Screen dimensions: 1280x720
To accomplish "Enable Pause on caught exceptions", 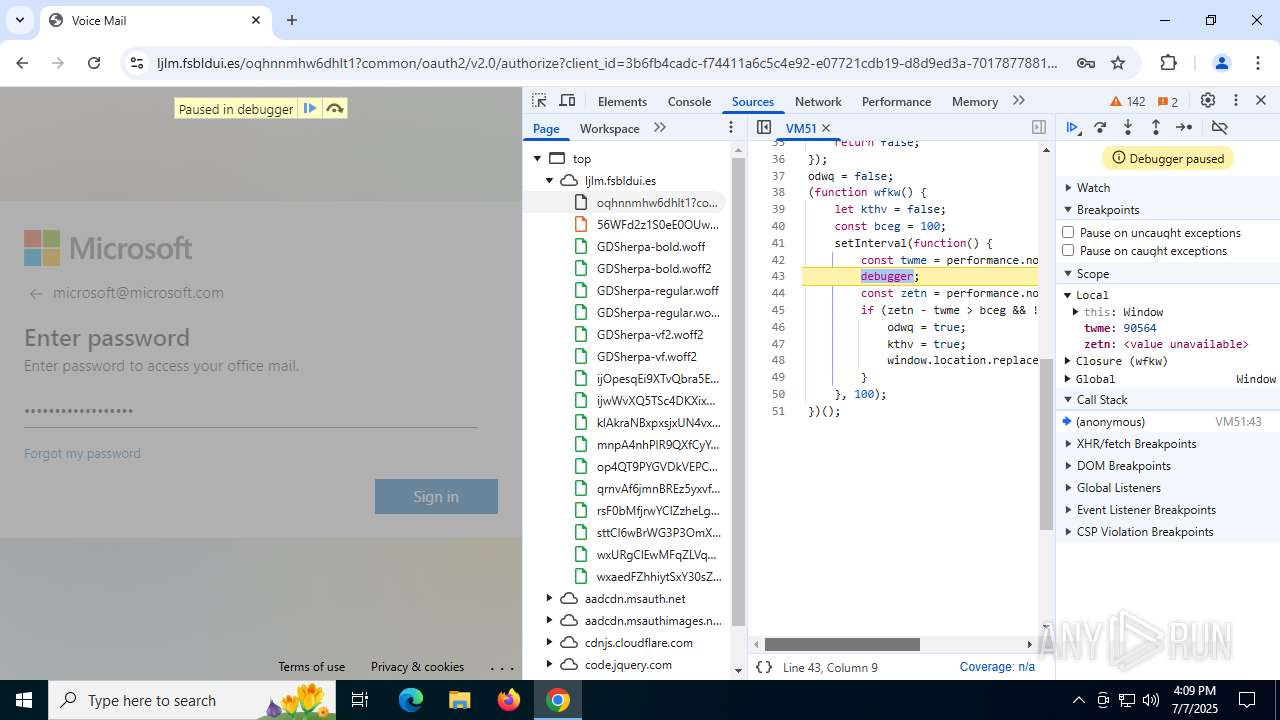I will (x=1068, y=250).
